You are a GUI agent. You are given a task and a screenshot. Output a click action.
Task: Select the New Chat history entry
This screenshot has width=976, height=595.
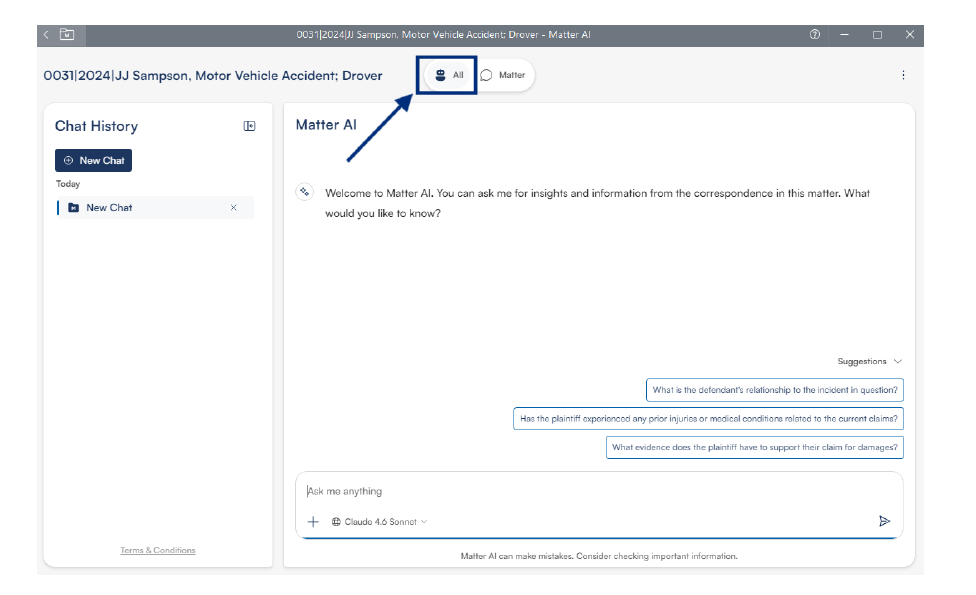156,208
